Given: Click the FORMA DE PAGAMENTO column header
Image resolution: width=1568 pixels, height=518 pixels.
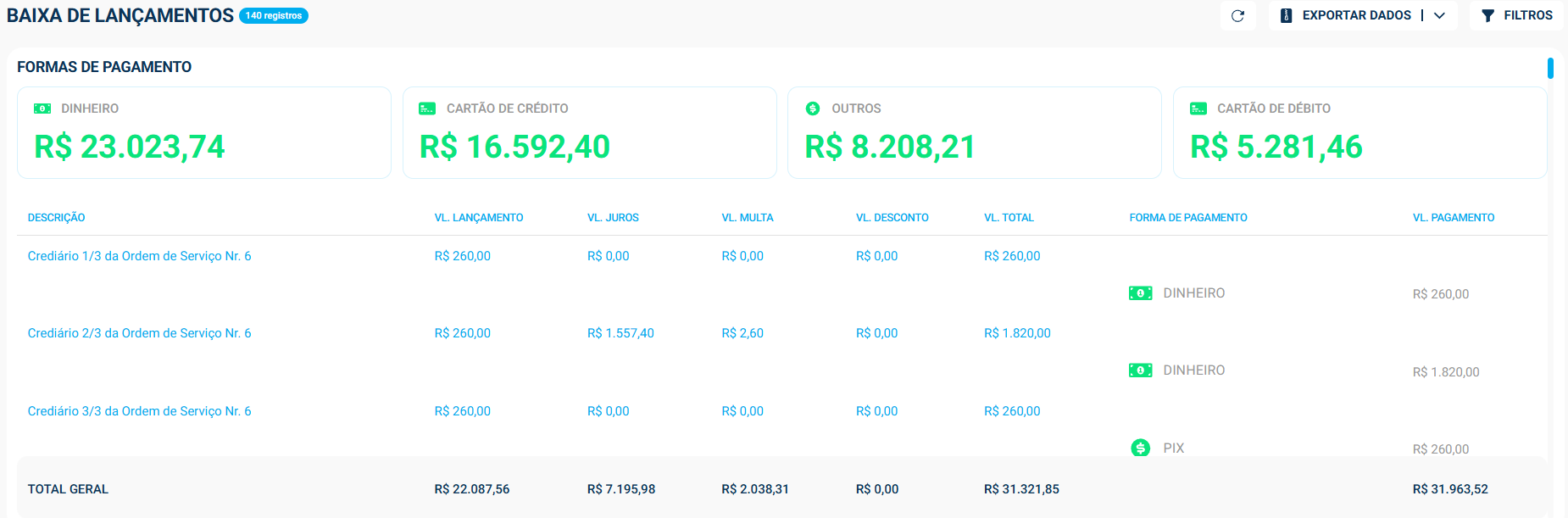Looking at the screenshot, I should (x=1187, y=218).
